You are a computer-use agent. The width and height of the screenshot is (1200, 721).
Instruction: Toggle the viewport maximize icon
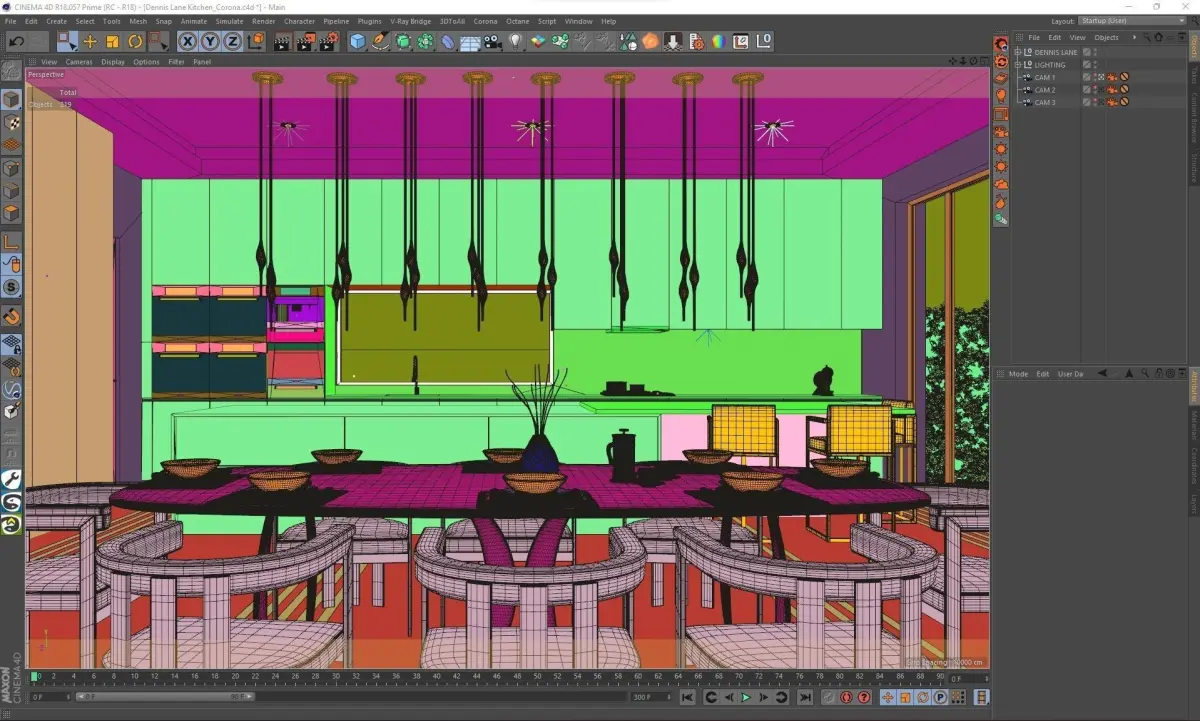(x=984, y=62)
